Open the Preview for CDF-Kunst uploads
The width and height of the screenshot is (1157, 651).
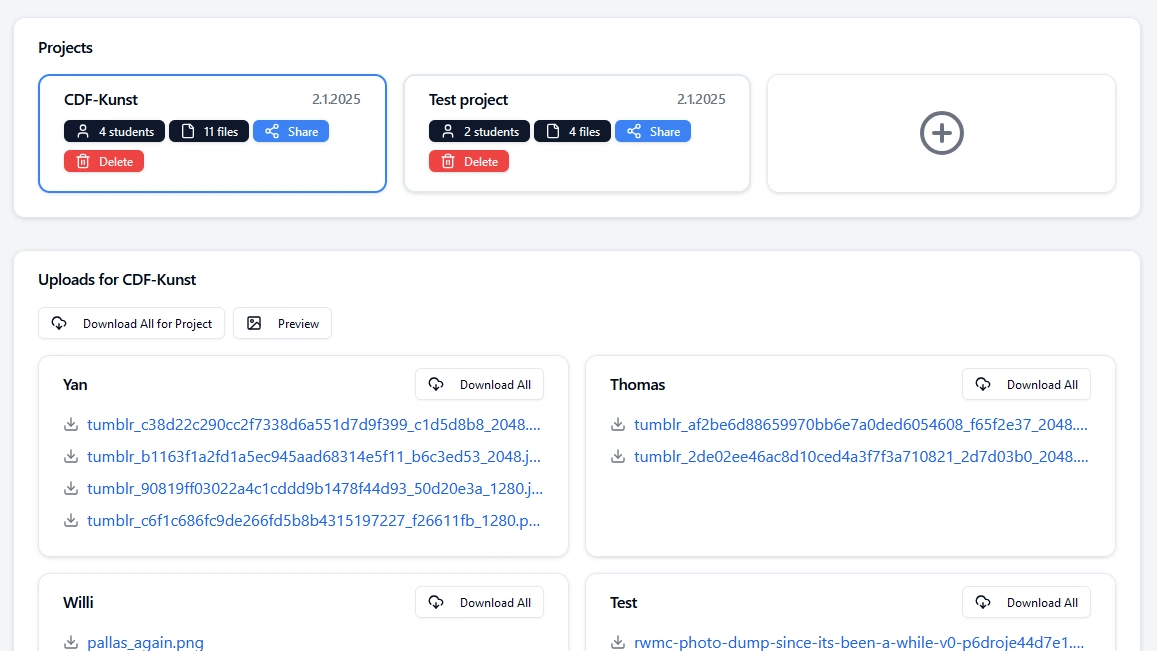tap(282, 323)
